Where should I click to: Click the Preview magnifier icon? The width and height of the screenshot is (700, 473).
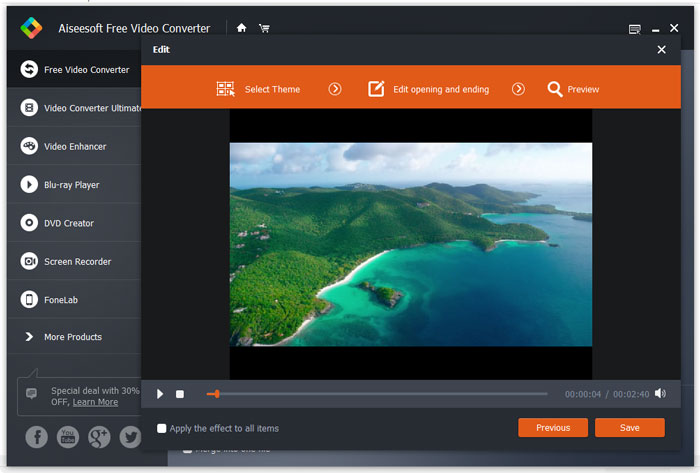(x=554, y=89)
